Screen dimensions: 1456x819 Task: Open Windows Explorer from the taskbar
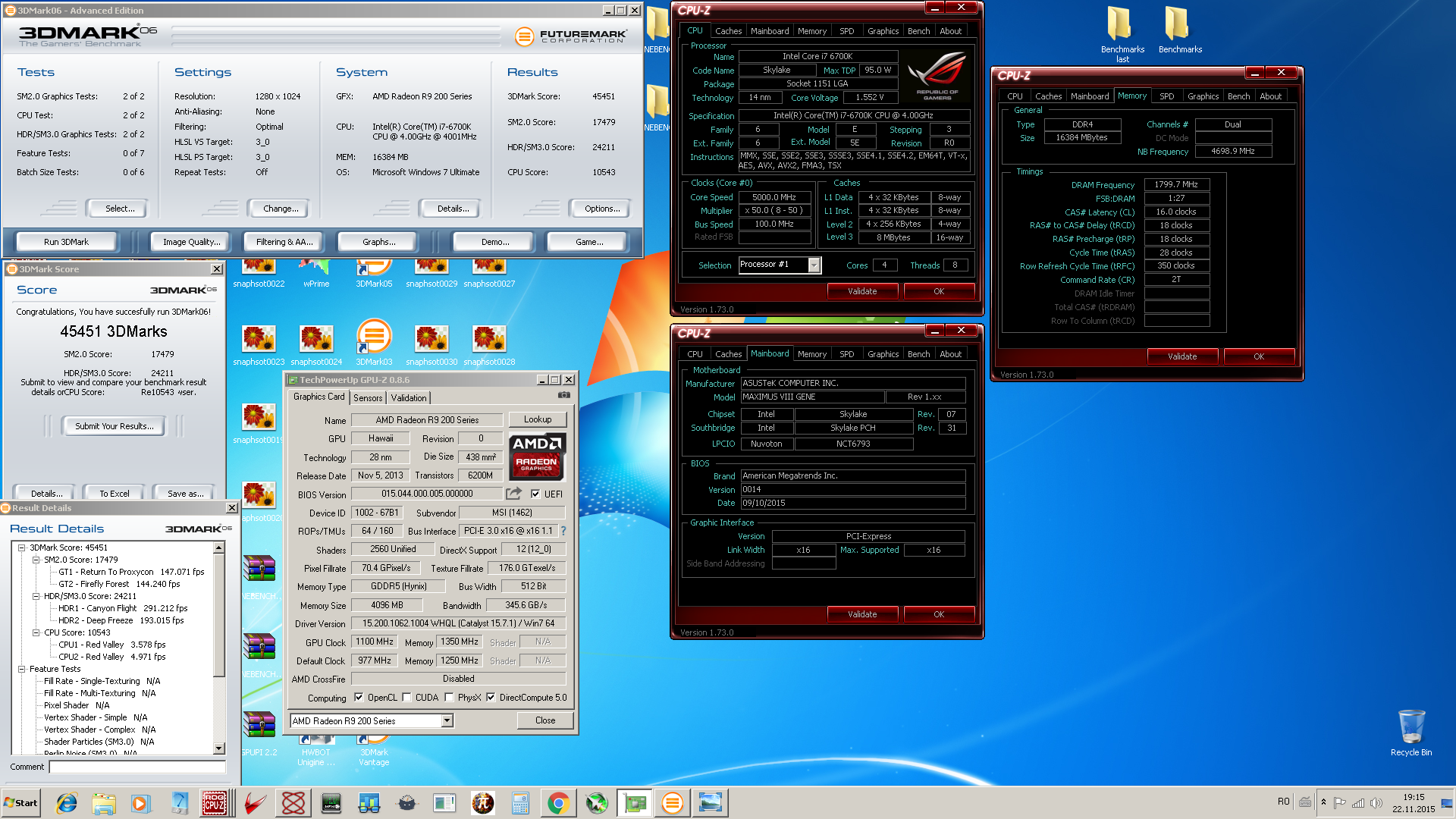pyautogui.click(x=104, y=803)
